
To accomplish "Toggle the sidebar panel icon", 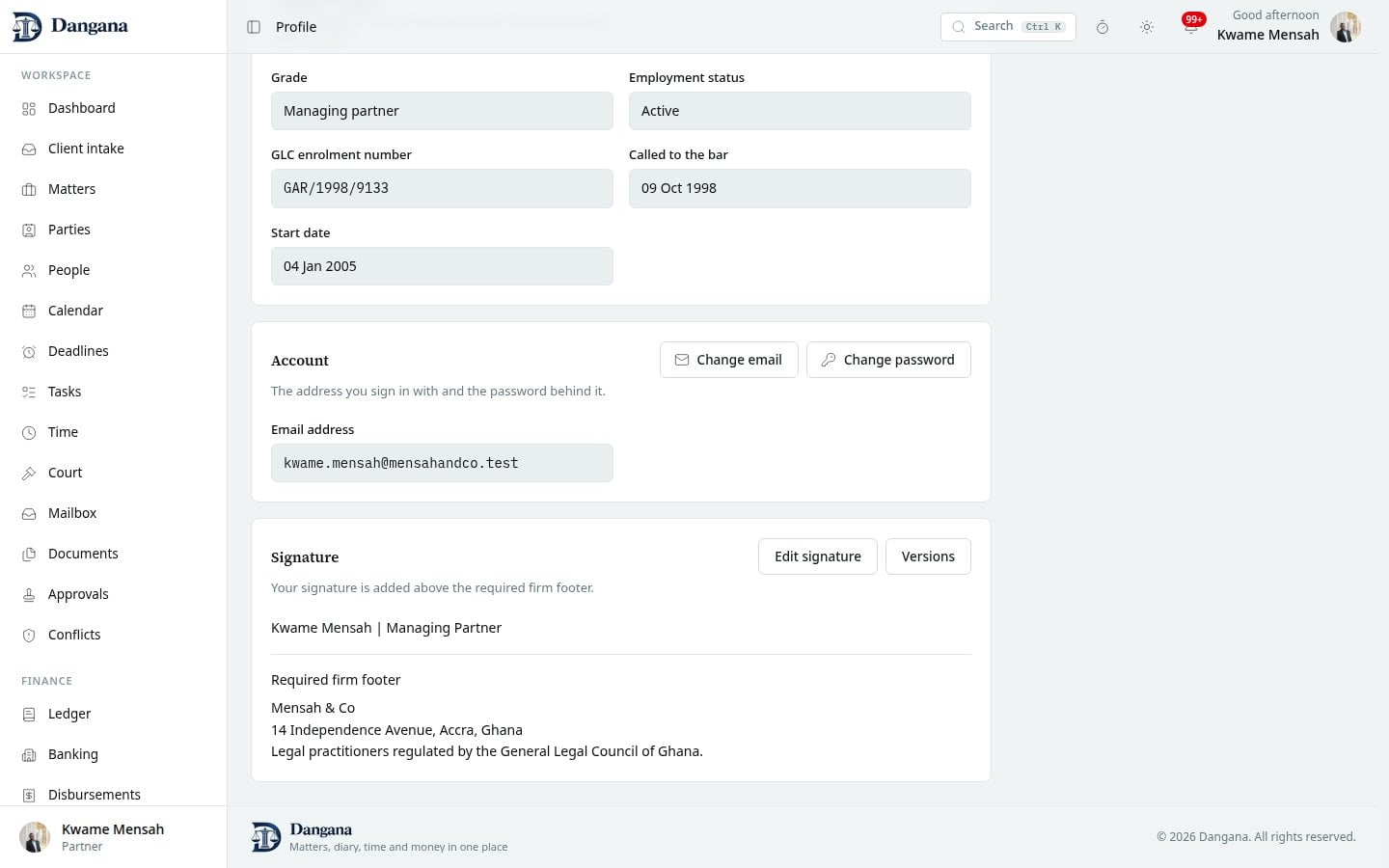I will tap(254, 27).
